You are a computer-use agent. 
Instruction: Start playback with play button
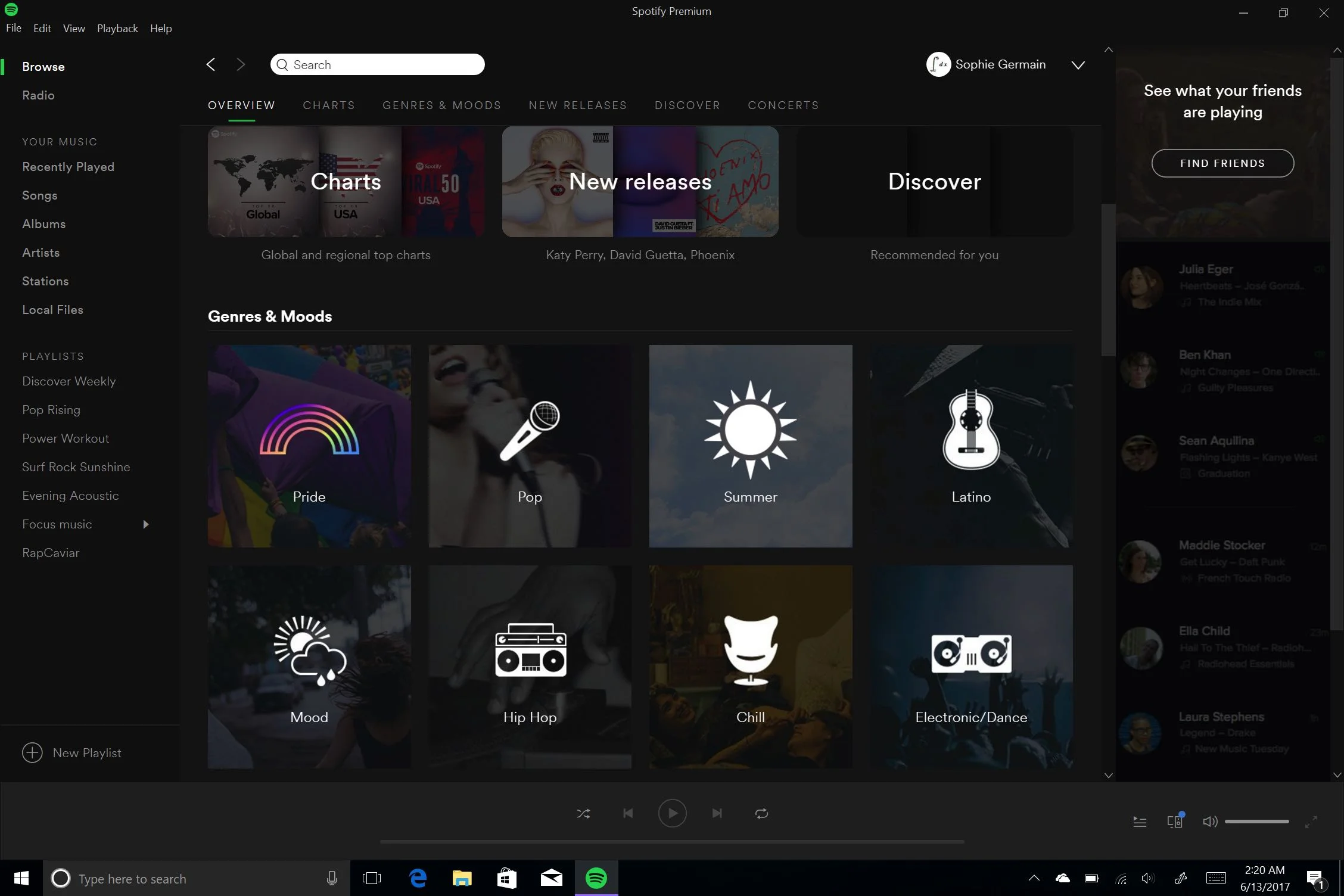[x=672, y=814]
